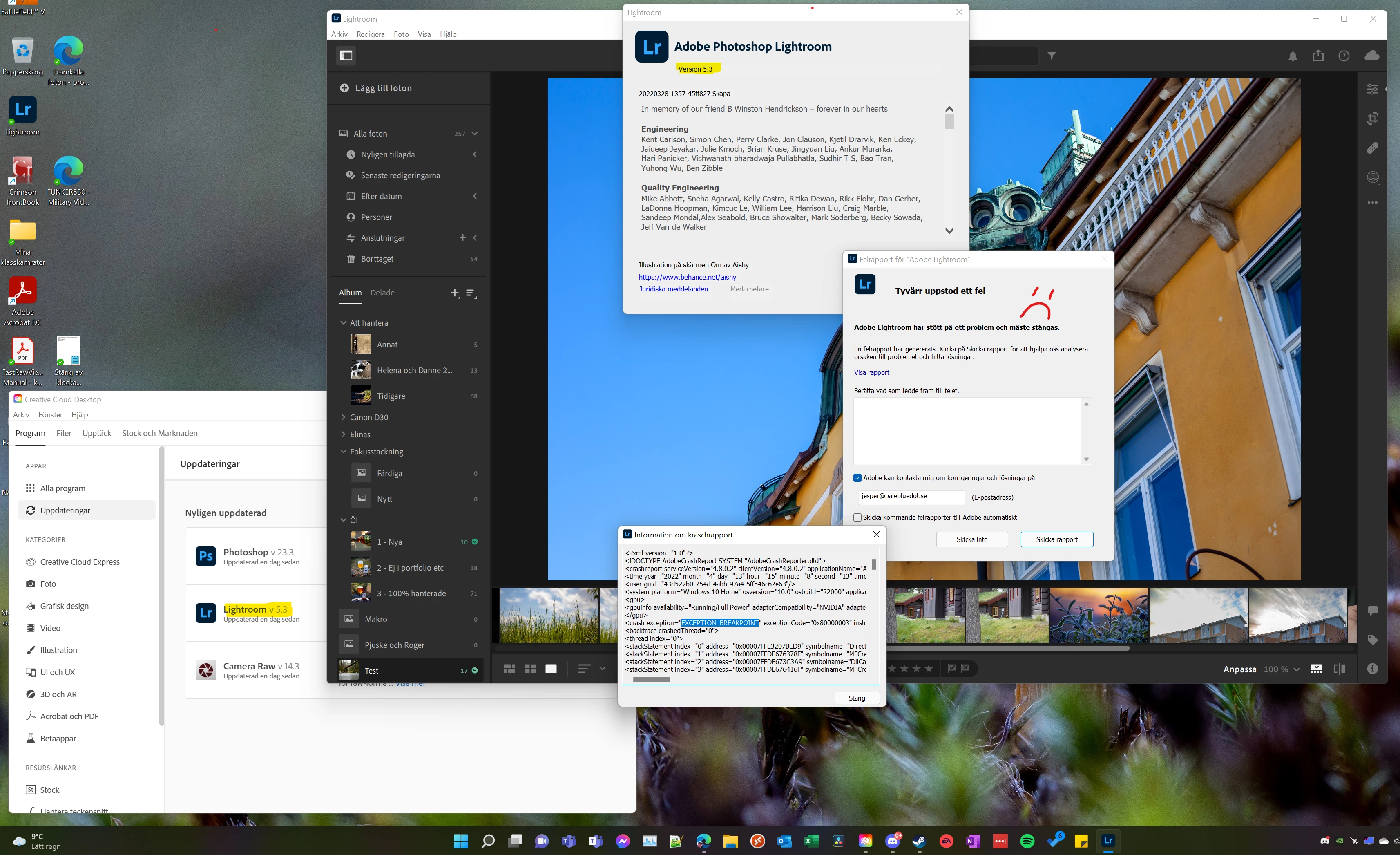Enable Skicka kommande felrapporter automatiskt checkbox
1400x855 pixels.
pos(857,518)
